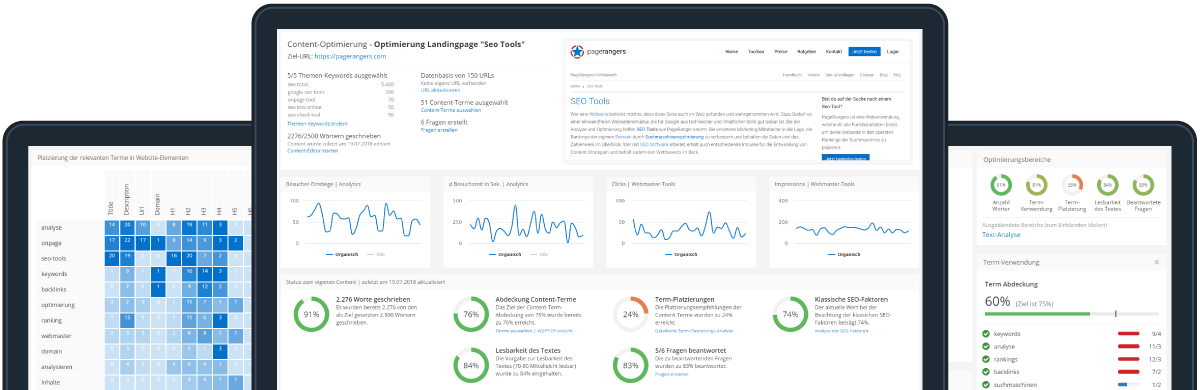
Task: Click the pagerangers star logo
Action: tap(575, 51)
